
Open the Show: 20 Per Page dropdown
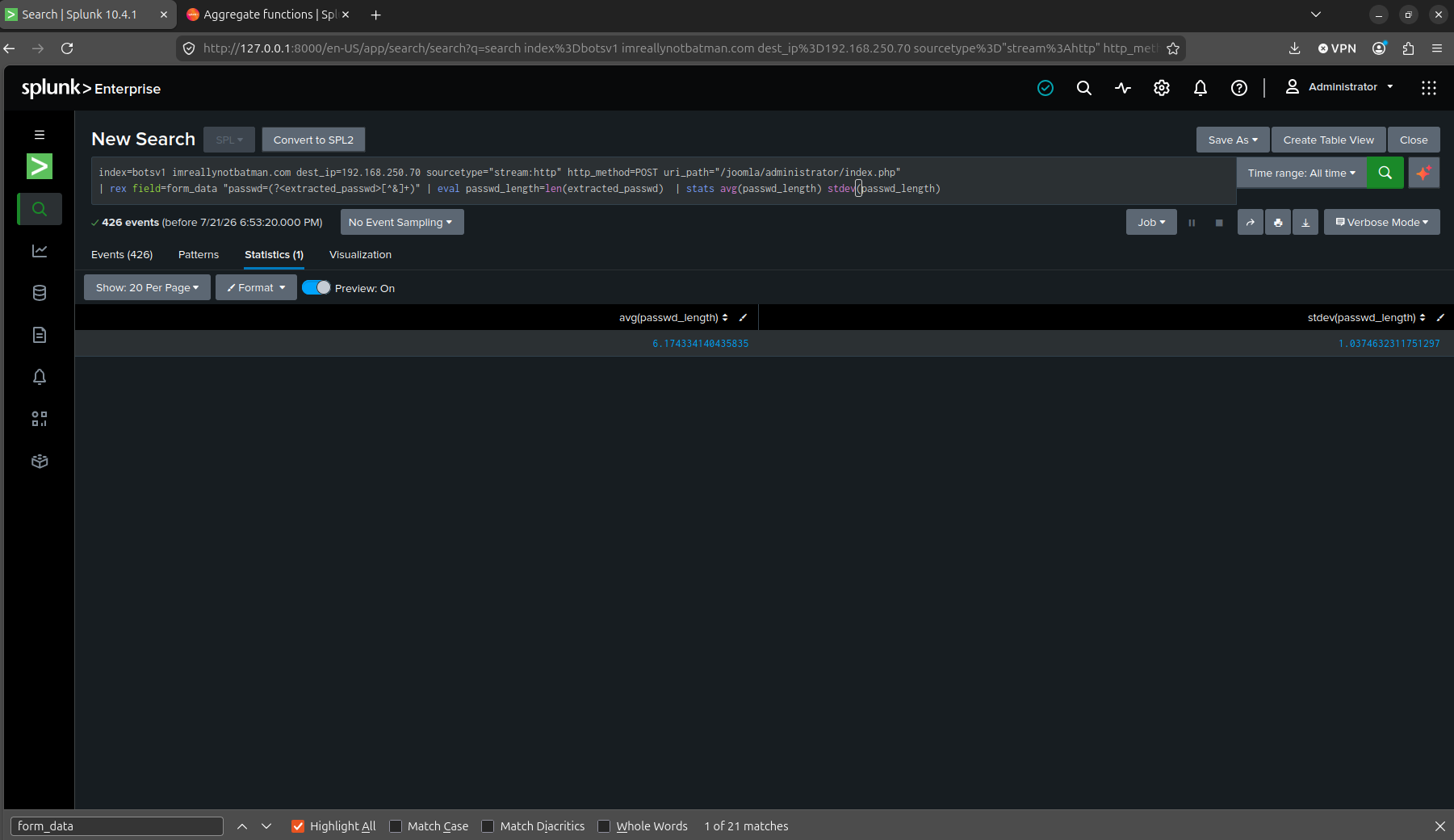tap(147, 287)
